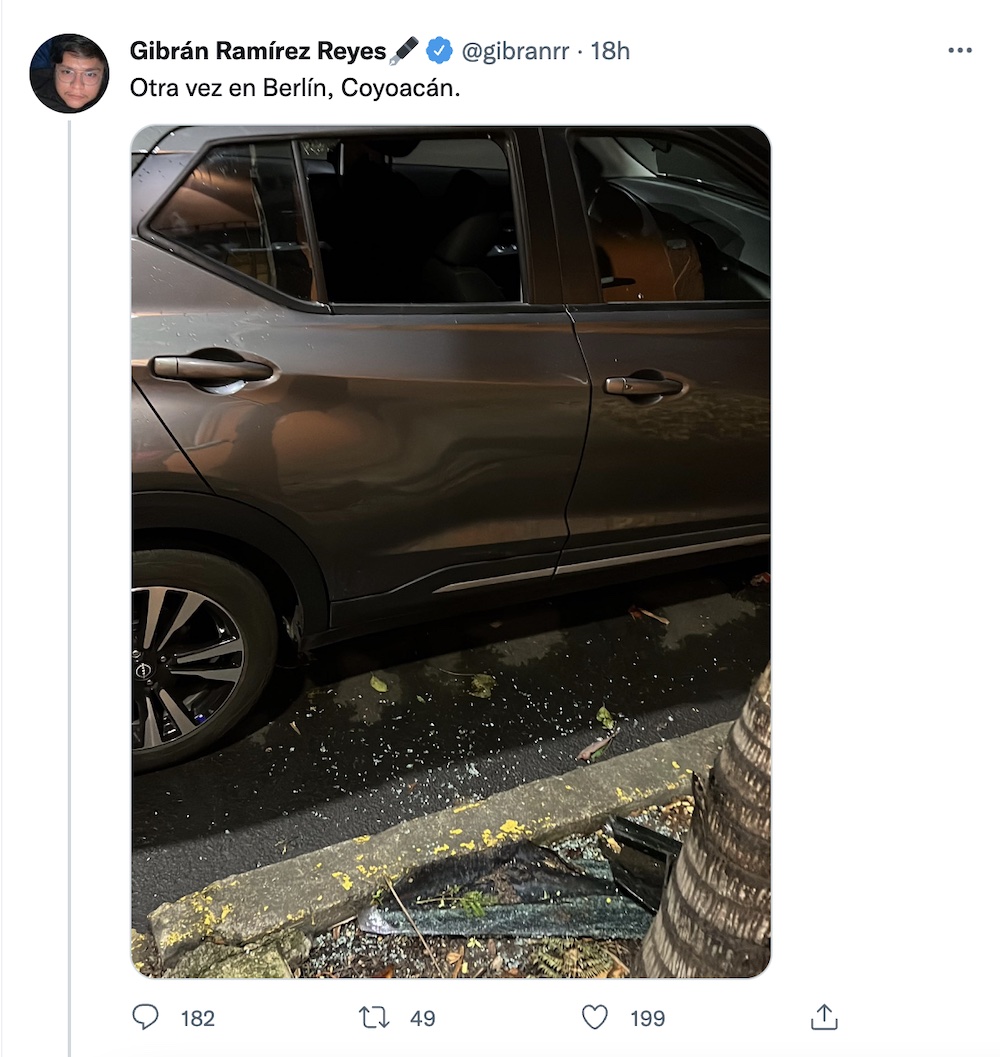Open the @gibranrr handle link
The image size is (1000, 1057).
click(x=516, y=51)
